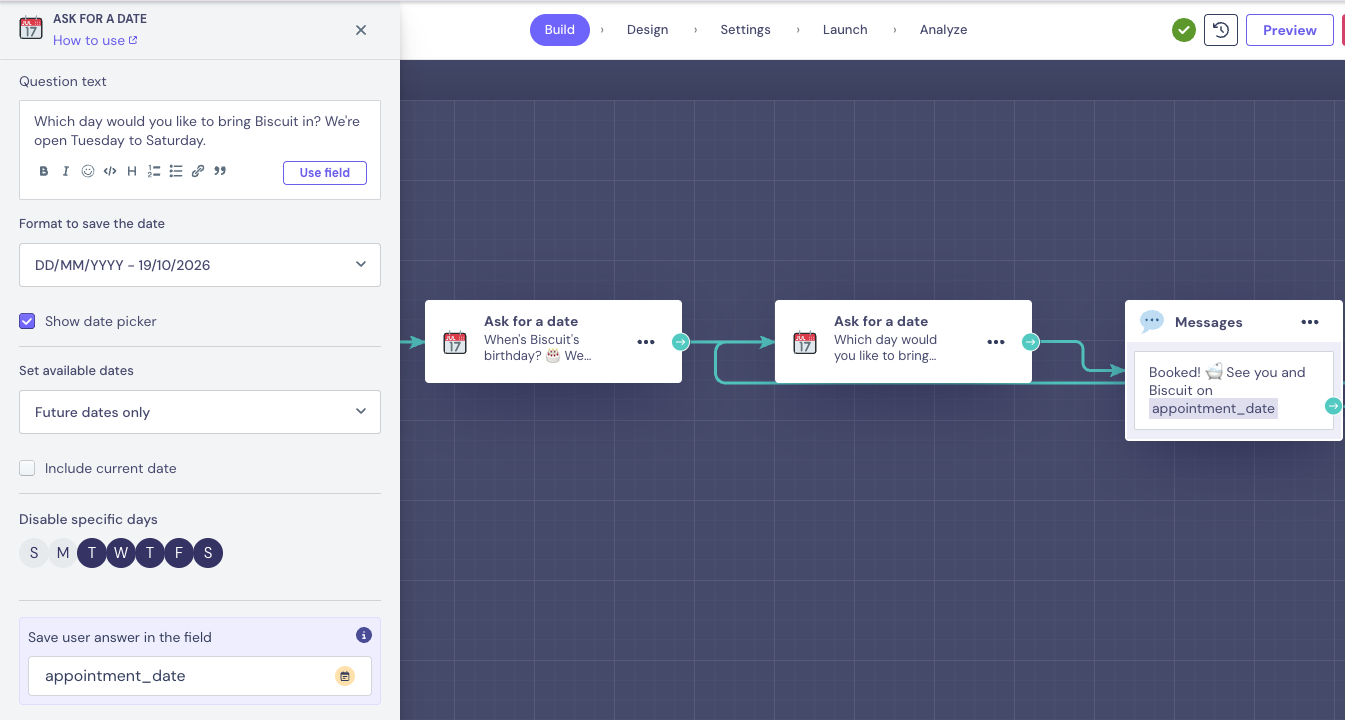Screen dimensions: 1345x720
Task: Apply italic formatting in question text toolbar
Action: pos(66,172)
